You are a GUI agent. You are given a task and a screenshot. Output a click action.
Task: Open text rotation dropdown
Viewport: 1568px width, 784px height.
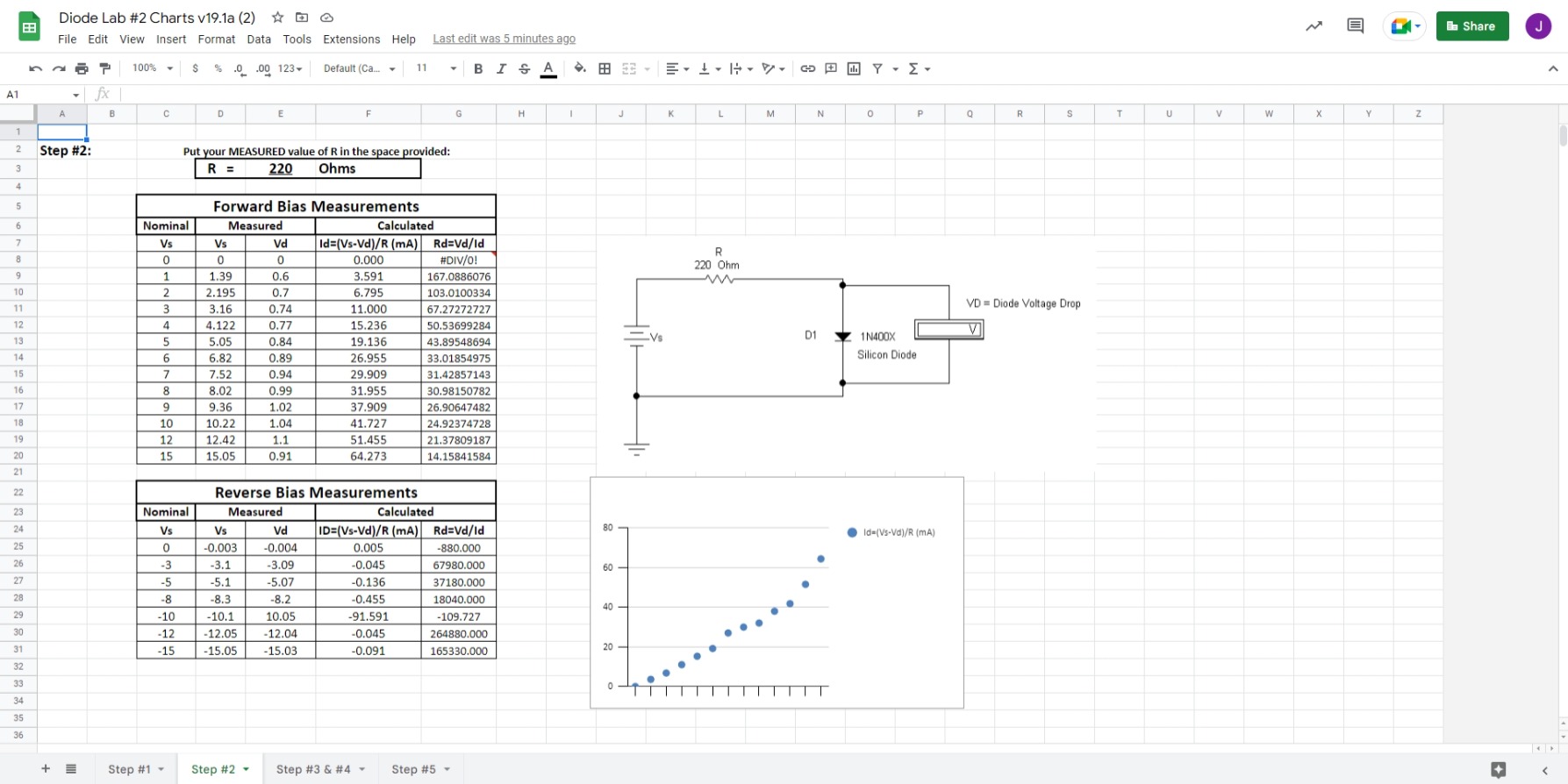[x=774, y=68]
